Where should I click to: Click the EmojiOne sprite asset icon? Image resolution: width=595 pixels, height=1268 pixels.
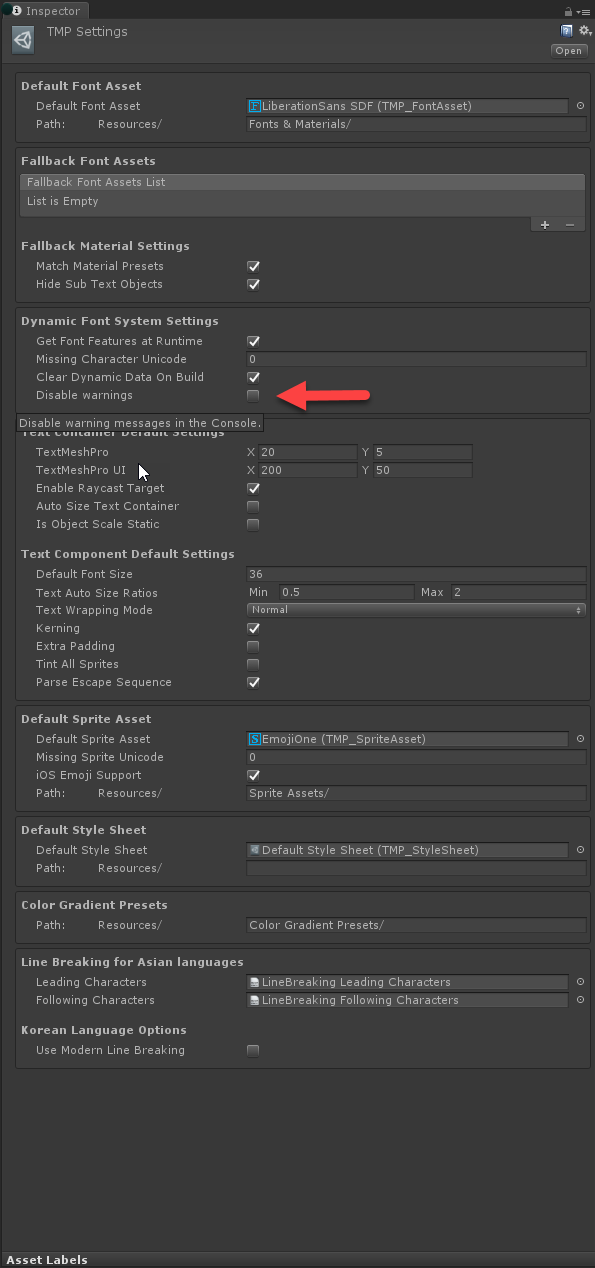[x=254, y=739]
